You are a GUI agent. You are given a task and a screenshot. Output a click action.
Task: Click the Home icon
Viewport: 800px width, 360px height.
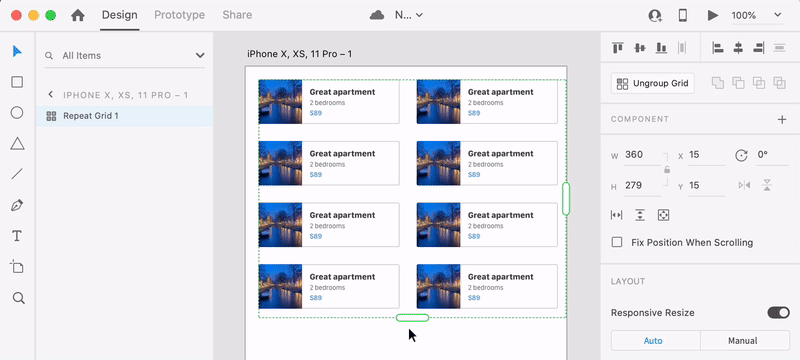(78, 15)
